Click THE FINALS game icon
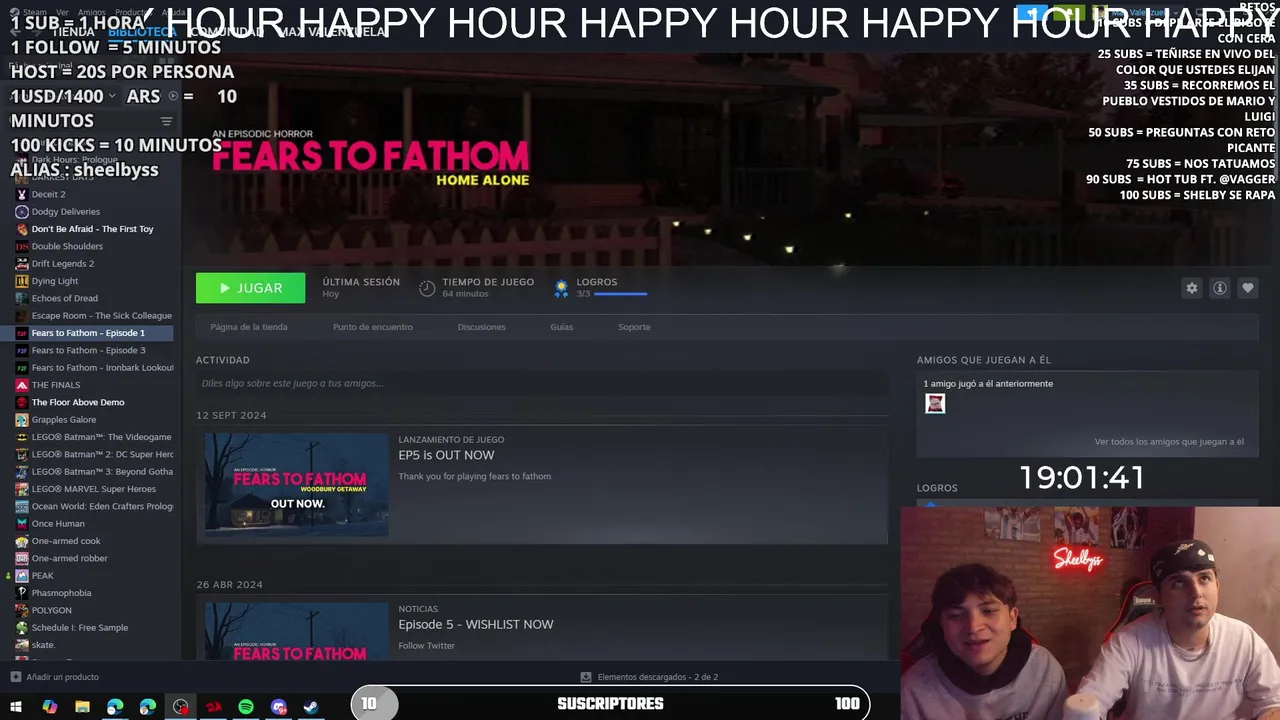Viewport: 1280px width, 720px height. tap(22, 385)
